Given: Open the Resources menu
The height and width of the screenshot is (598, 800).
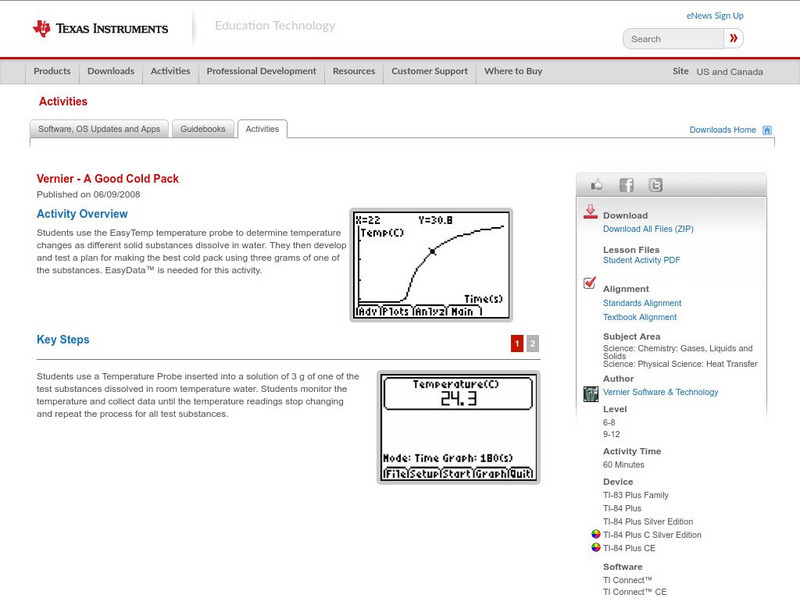Looking at the screenshot, I should click(x=354, y=71).
